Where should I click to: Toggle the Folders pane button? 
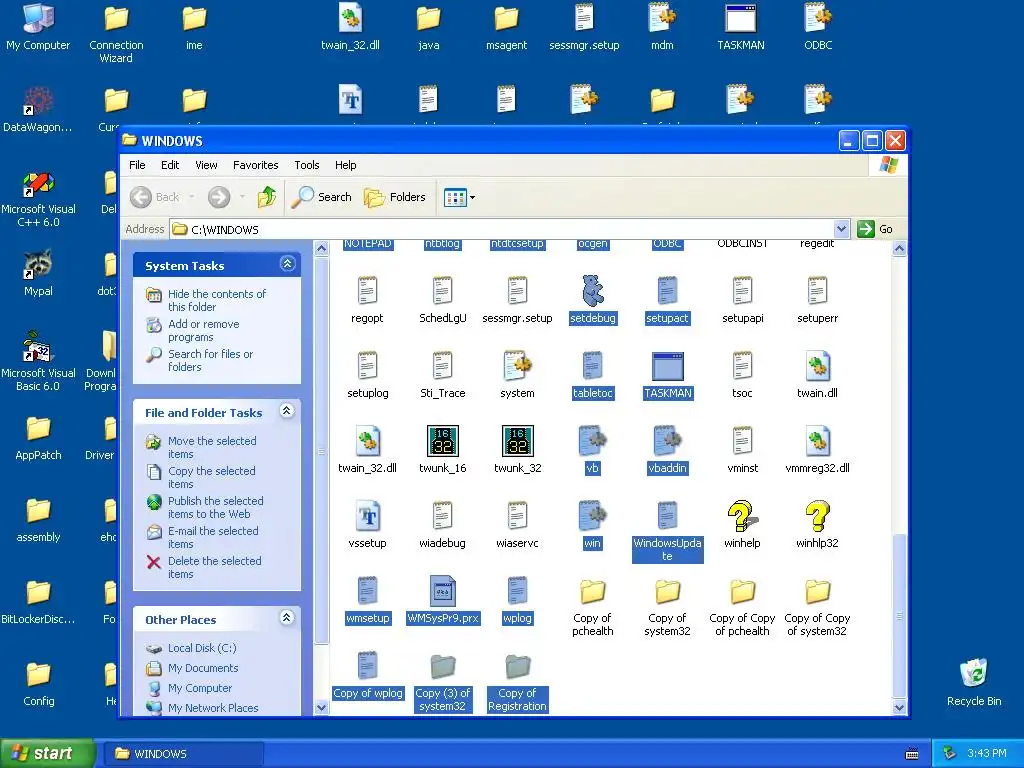click(x=394, y=197)
